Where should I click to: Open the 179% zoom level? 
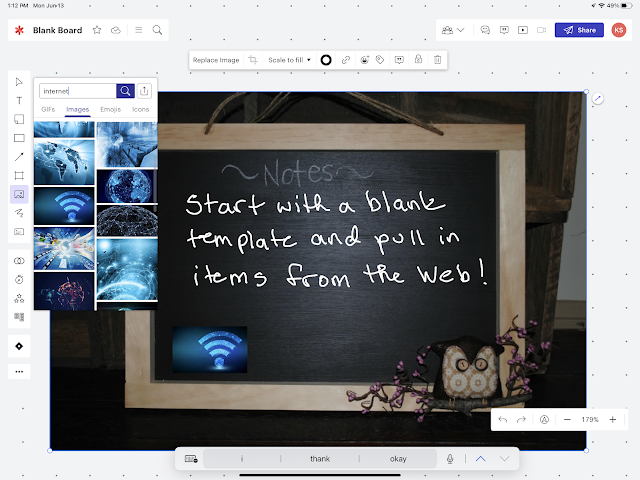point(590,420)
